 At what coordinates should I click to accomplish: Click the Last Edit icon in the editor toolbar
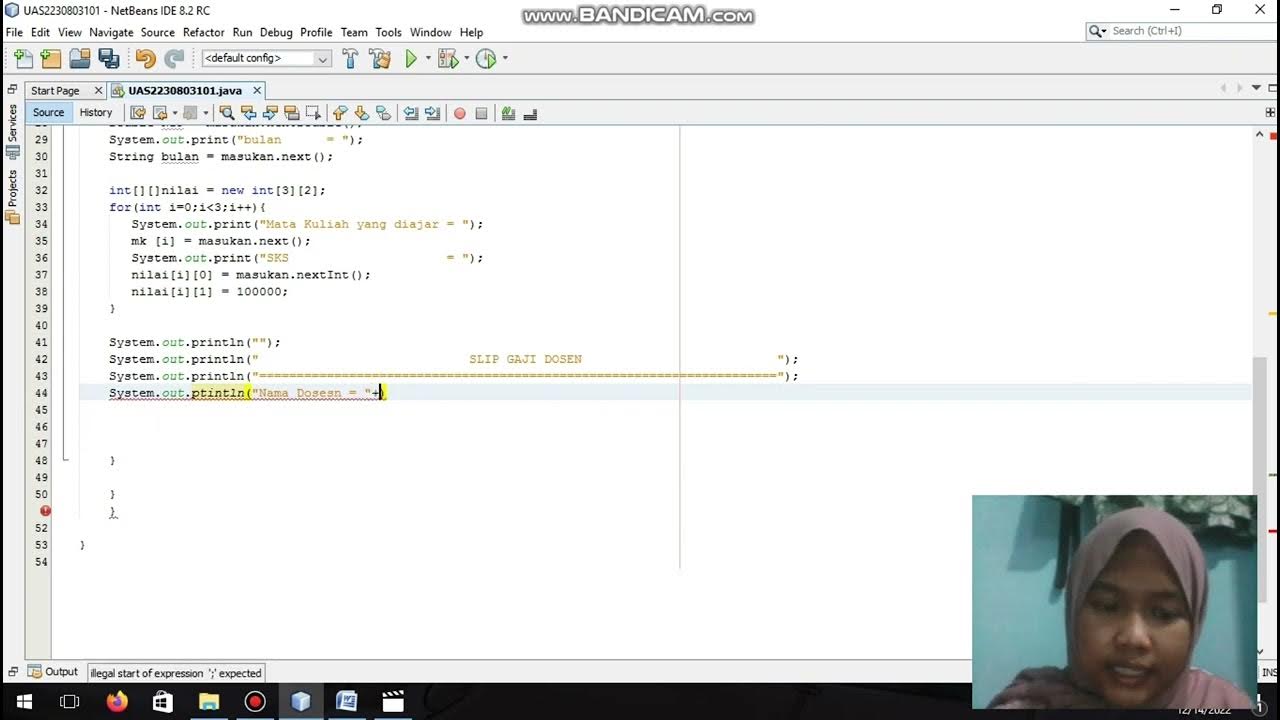pyautogui.click(x=138, y=113)
